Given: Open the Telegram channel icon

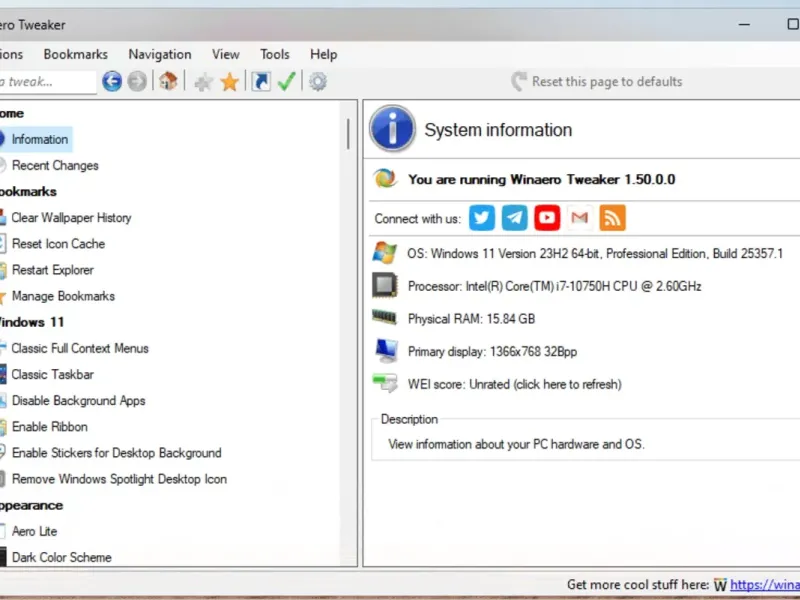Looking at the screenshot, I should pyautogui.click(x=514, y=218).
